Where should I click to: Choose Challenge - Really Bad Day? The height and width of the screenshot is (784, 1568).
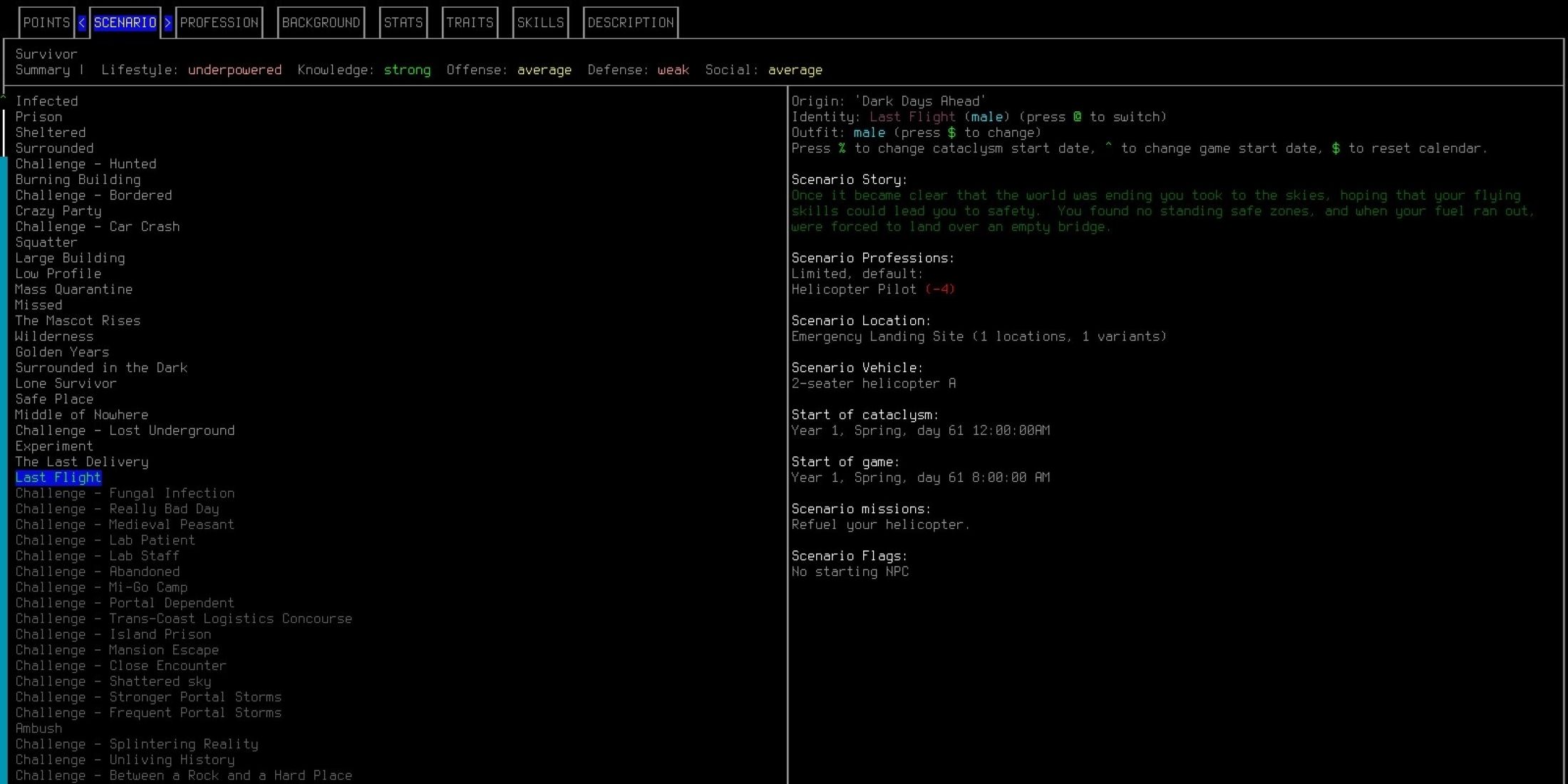click(117, 509)
